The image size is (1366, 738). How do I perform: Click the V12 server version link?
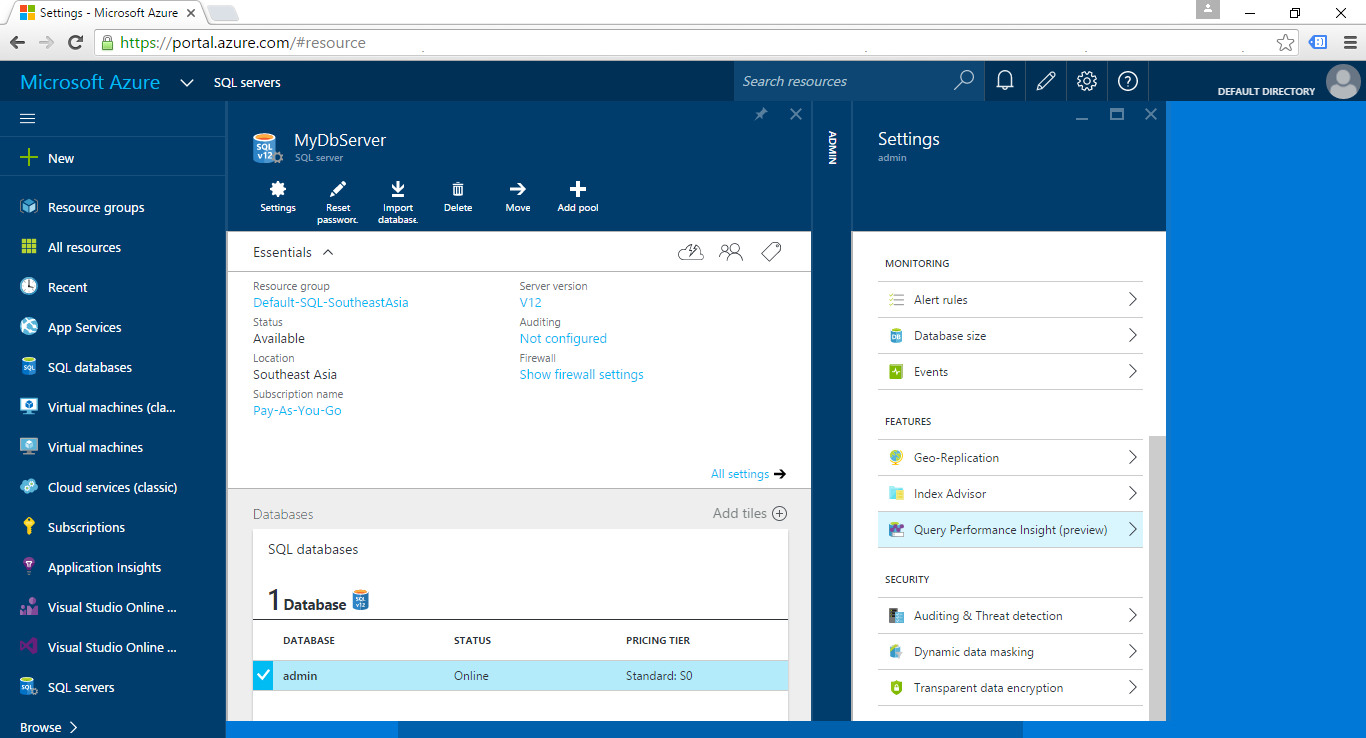(x=530, y=302)
